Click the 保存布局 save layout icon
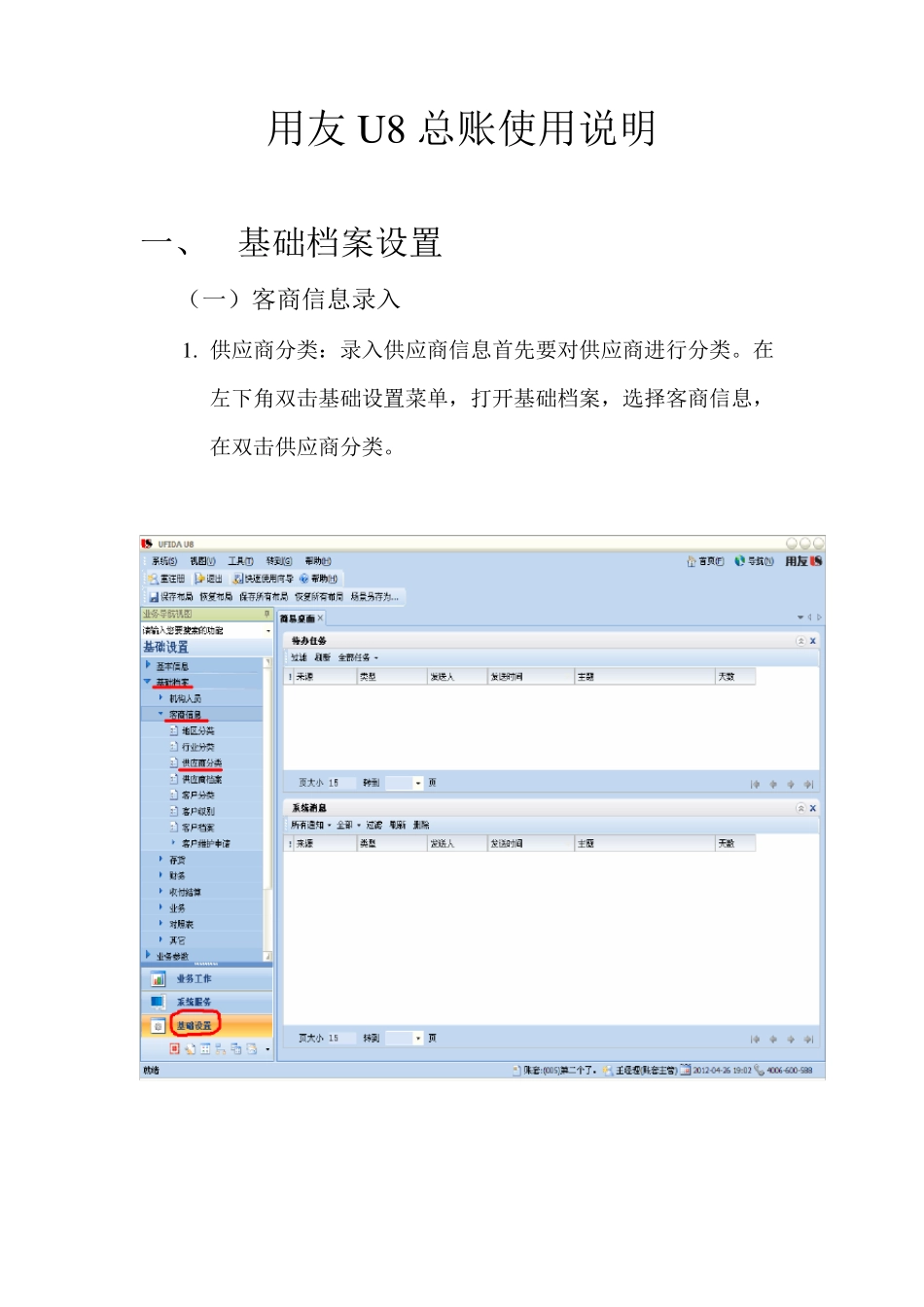The width and height of the screenshot is (924, 1307). (x=154, y=596)
